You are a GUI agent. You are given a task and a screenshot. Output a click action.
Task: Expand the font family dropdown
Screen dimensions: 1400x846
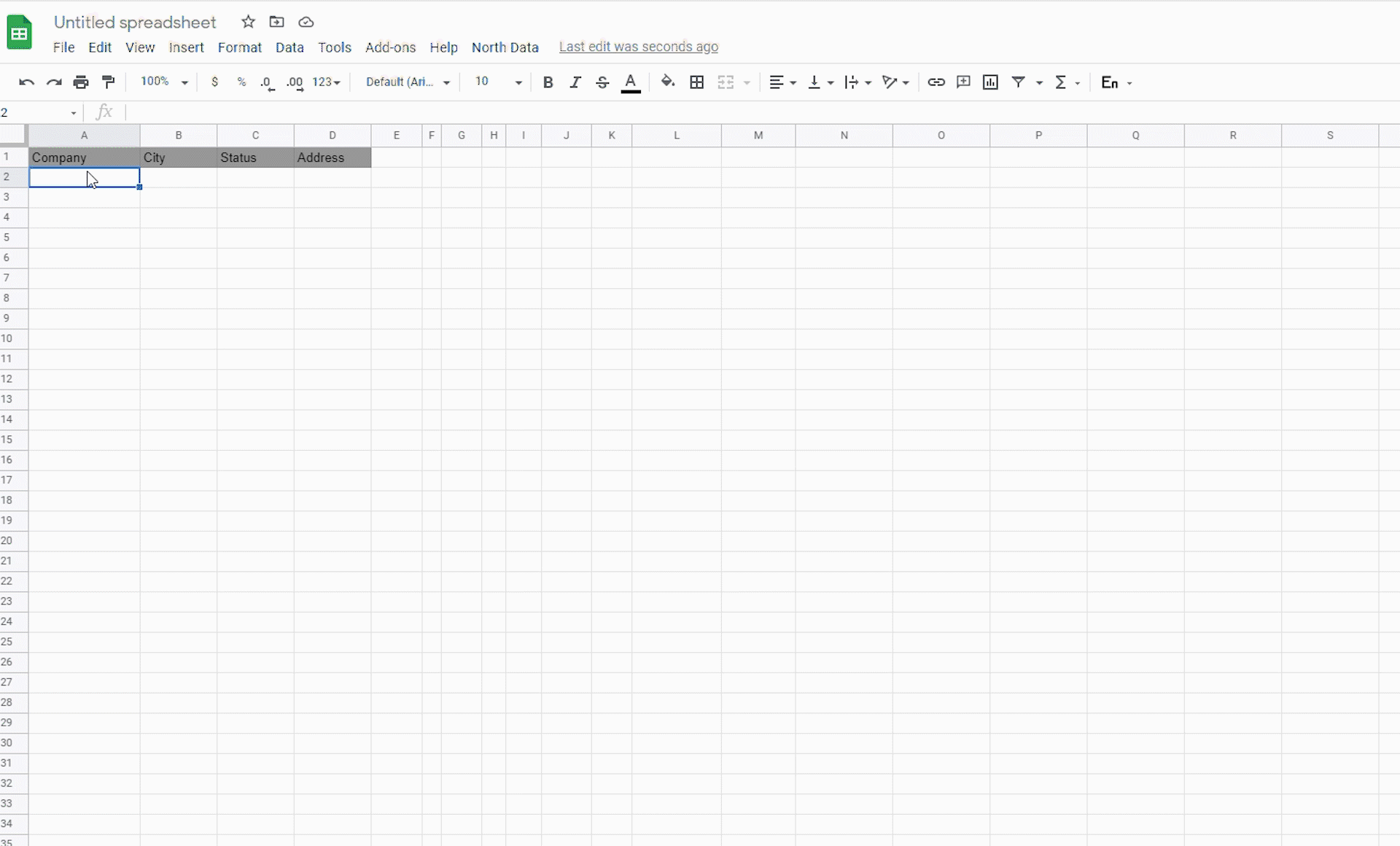click(x=447, y=82)
